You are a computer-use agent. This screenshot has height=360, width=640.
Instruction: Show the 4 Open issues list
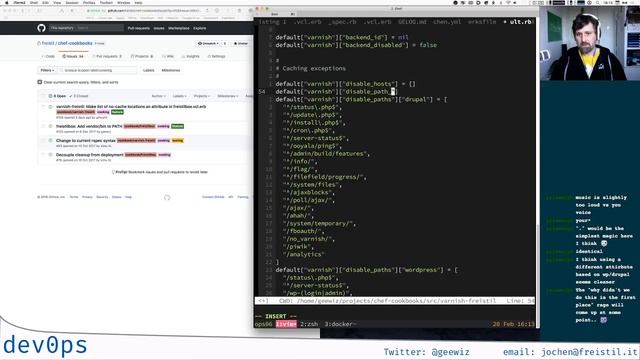click(57, 96)
